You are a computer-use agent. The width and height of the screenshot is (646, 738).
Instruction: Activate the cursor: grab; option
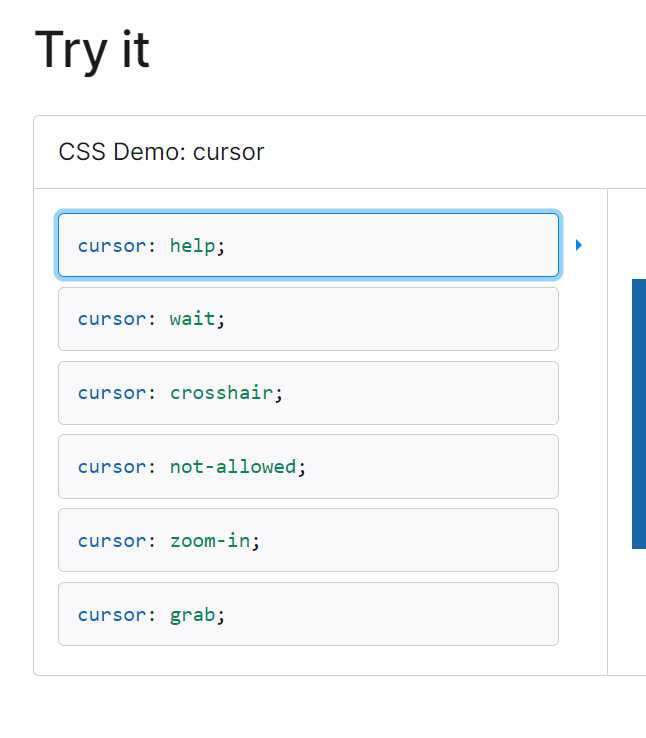308,614
